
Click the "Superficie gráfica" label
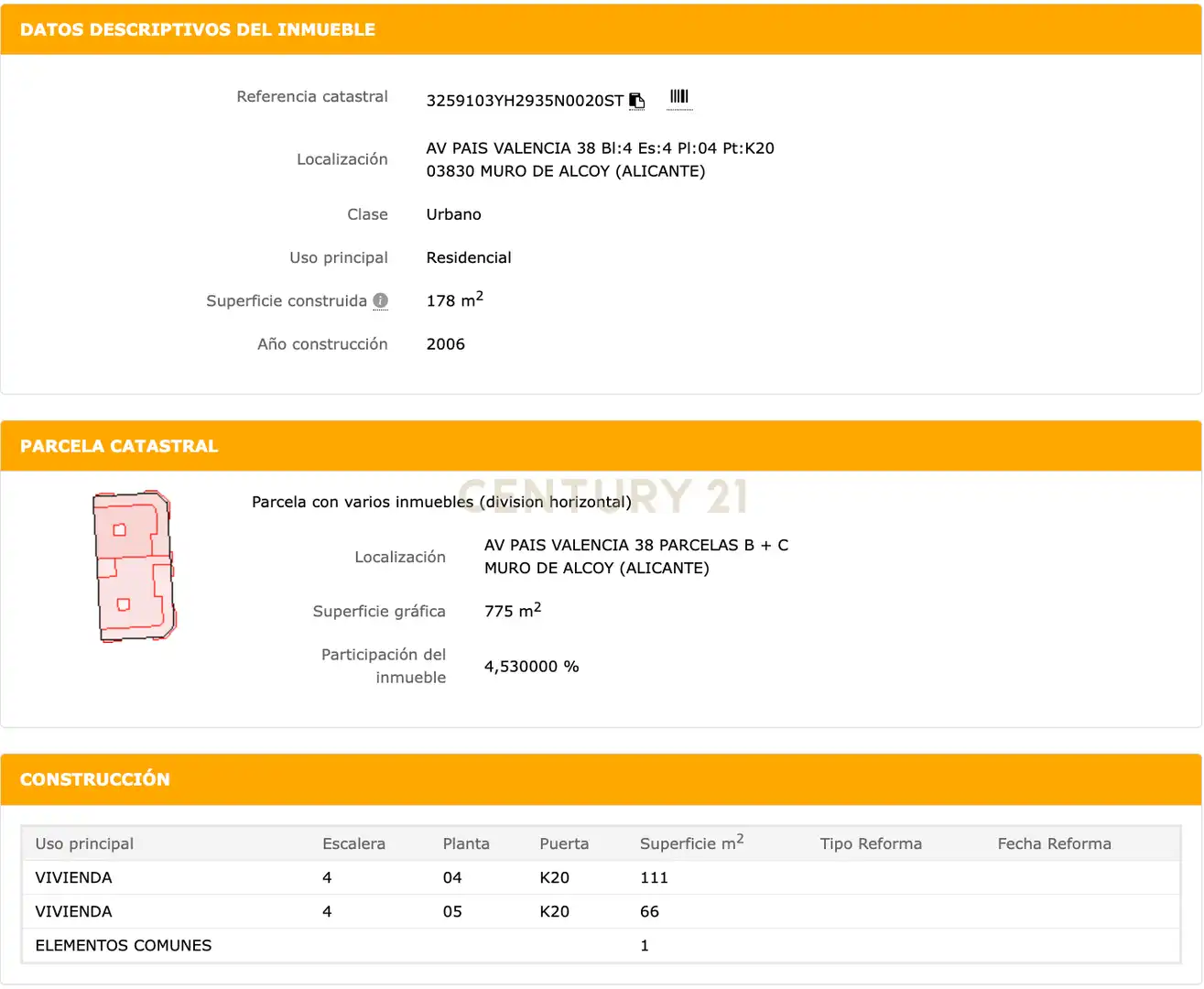pos(379,611)
